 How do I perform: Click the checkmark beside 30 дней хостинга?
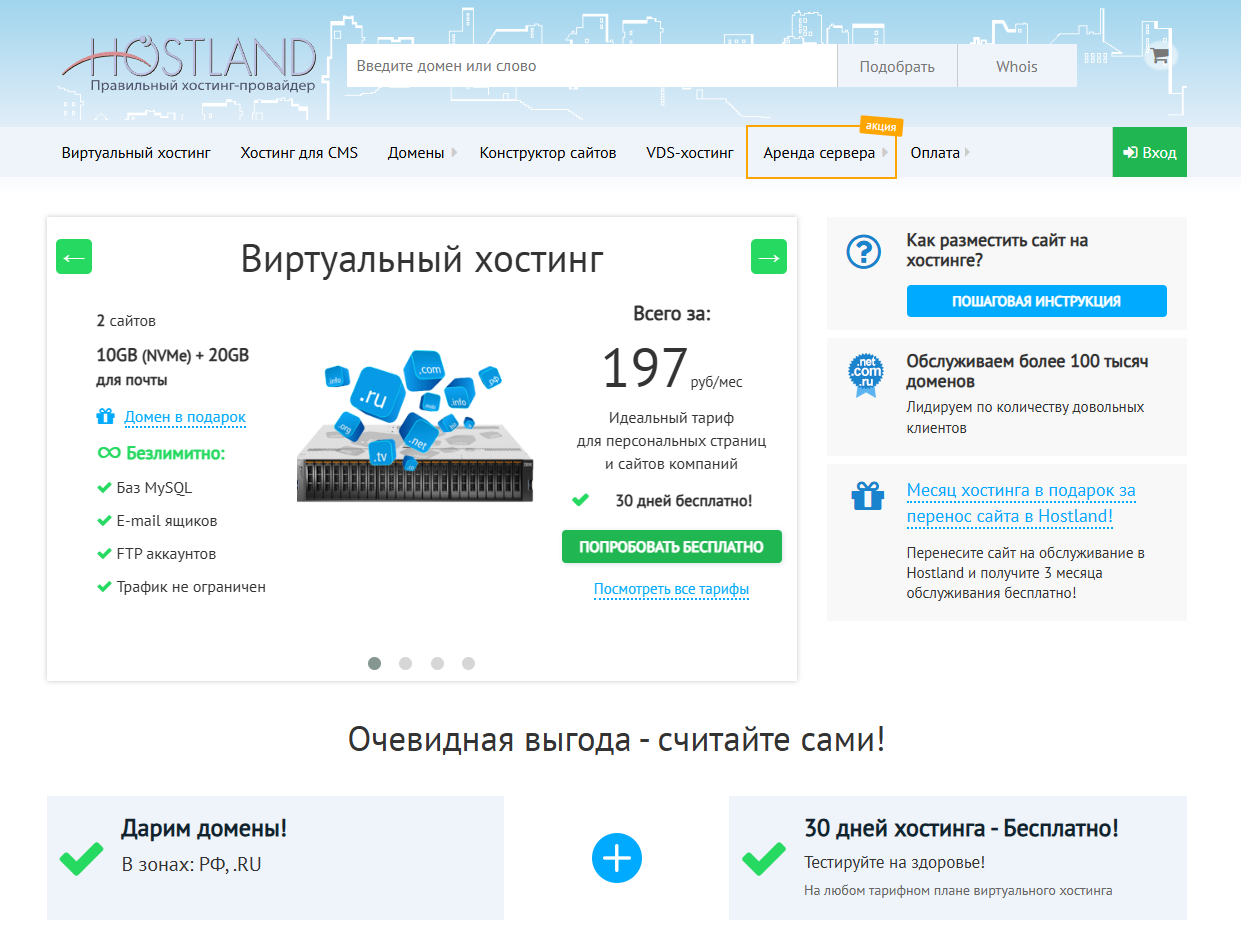click(x=764, y=858)
